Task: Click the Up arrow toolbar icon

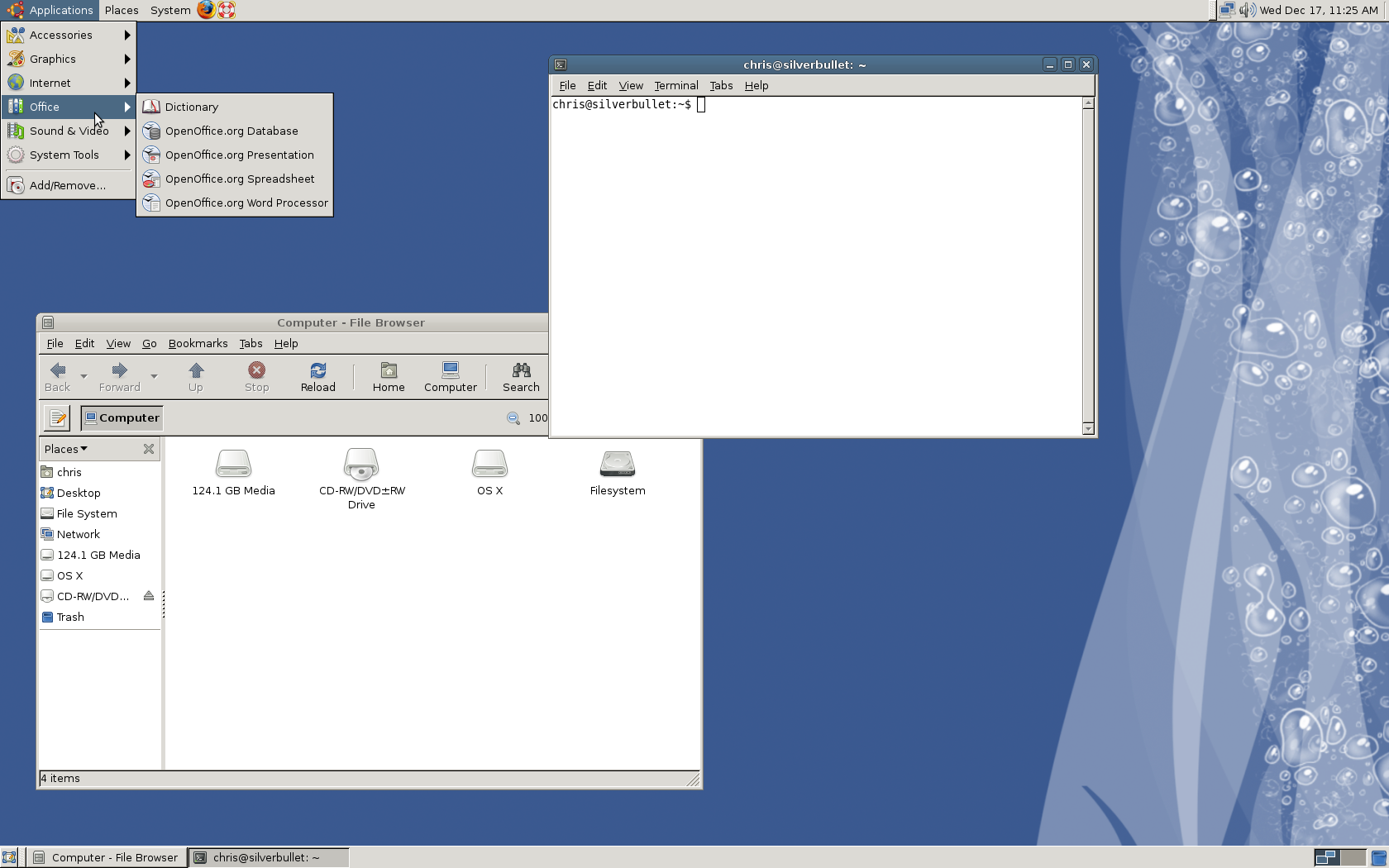Action: point(196,377)
